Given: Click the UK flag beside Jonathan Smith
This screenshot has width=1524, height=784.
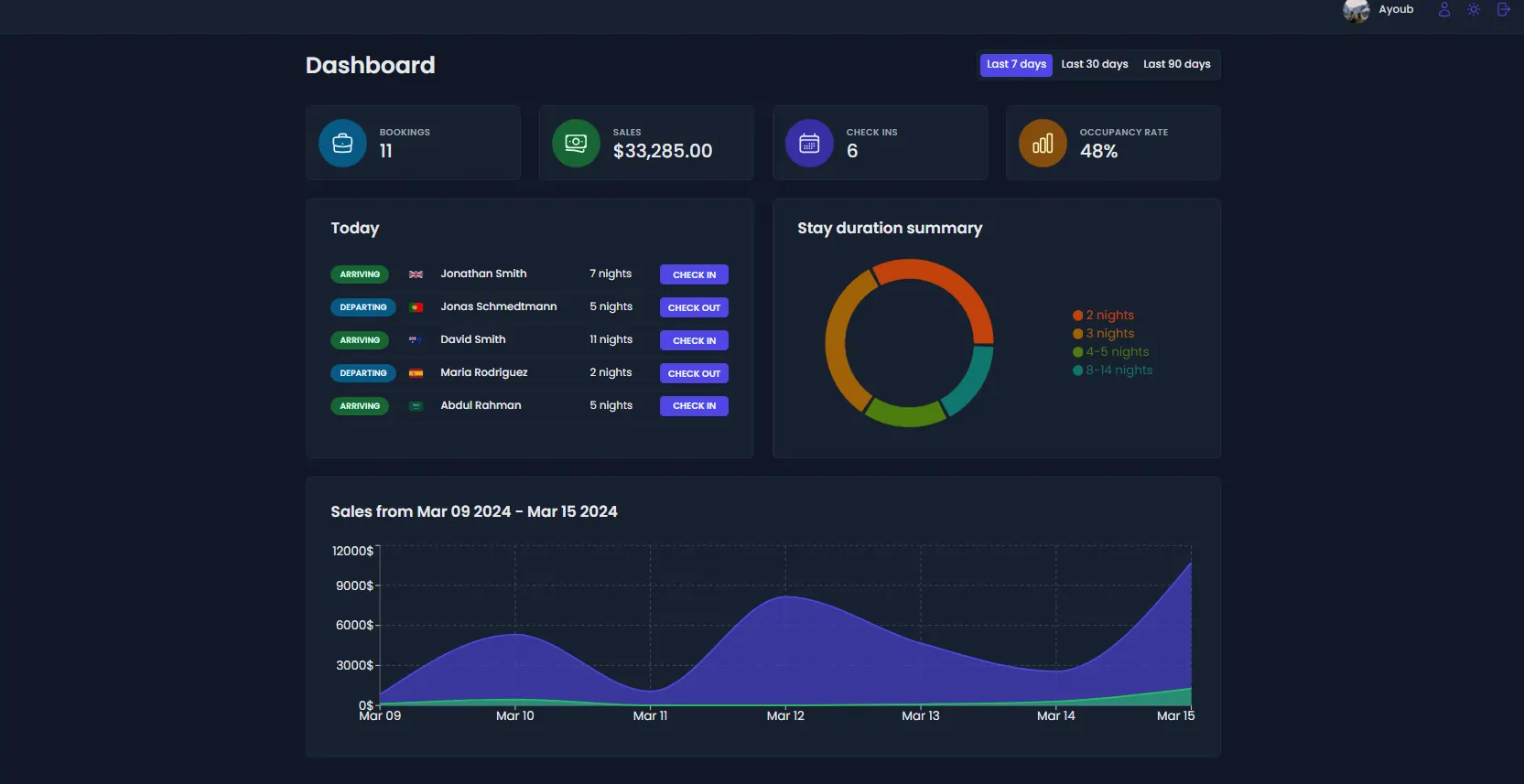Looking at the screenshot, I should tap(416, 274).
